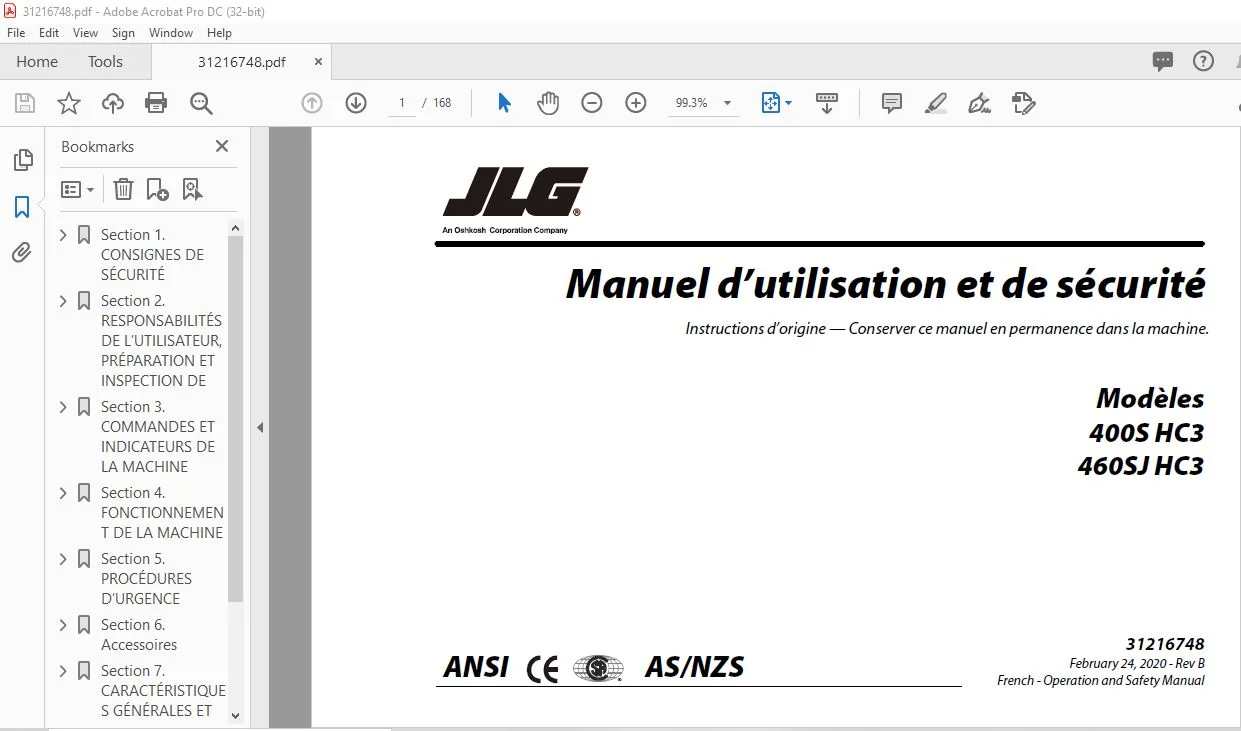Open Section 2 RESPONSABILITÉS DE L'UTILISATEUR bookmark
Viewport: 1241px width, 731px height.
pyautogui.click(x=161, y=340)
